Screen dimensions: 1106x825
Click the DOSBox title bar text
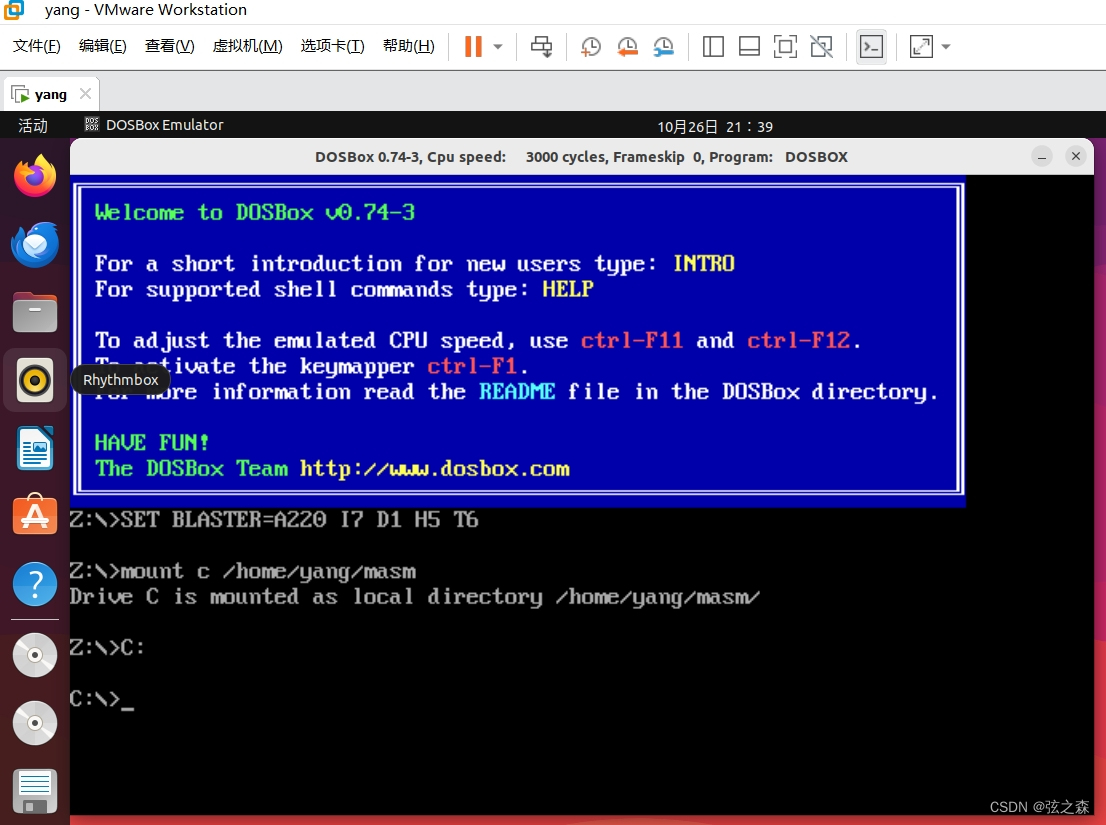(x=581, y=157)
